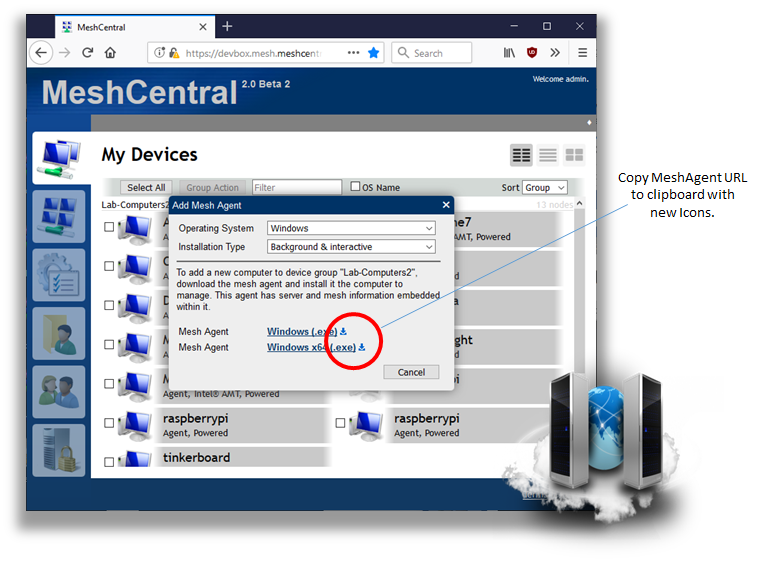Download the Windows (.exe) mesh agent link
The image size is (757, 577).
[302, 332]
